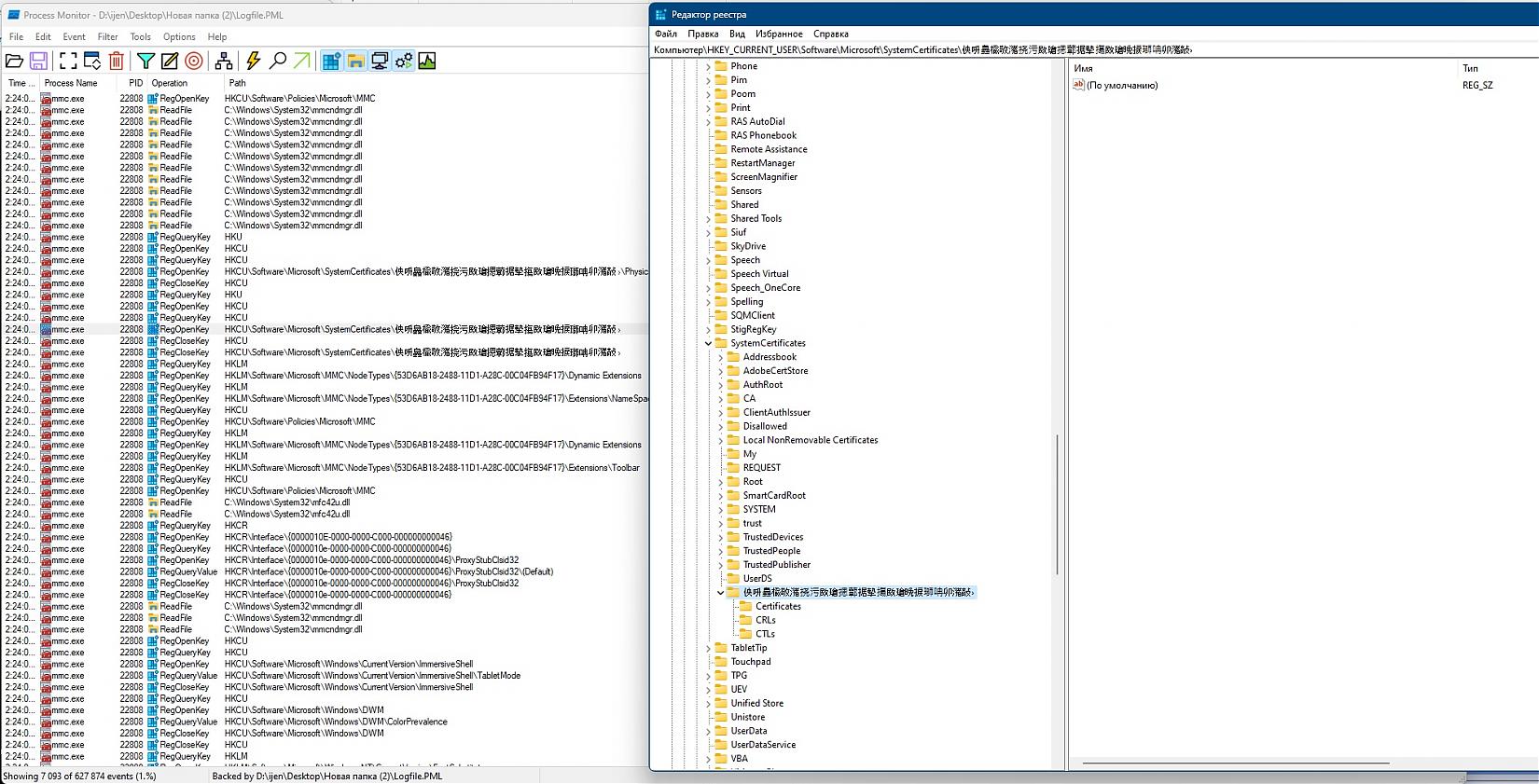Open the Filter funnel icon
This screenshot has height=784, width=1539.
(146, 62)
